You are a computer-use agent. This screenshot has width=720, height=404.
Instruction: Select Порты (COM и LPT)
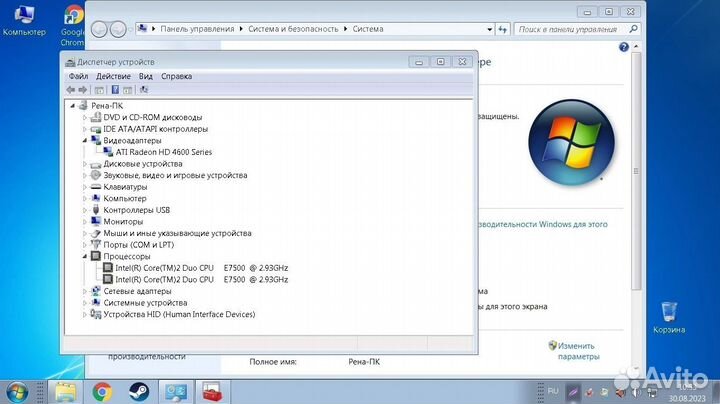(138, 245)
